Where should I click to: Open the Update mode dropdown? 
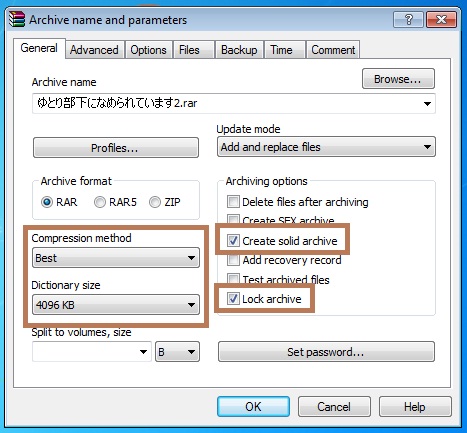pos(326,147)
